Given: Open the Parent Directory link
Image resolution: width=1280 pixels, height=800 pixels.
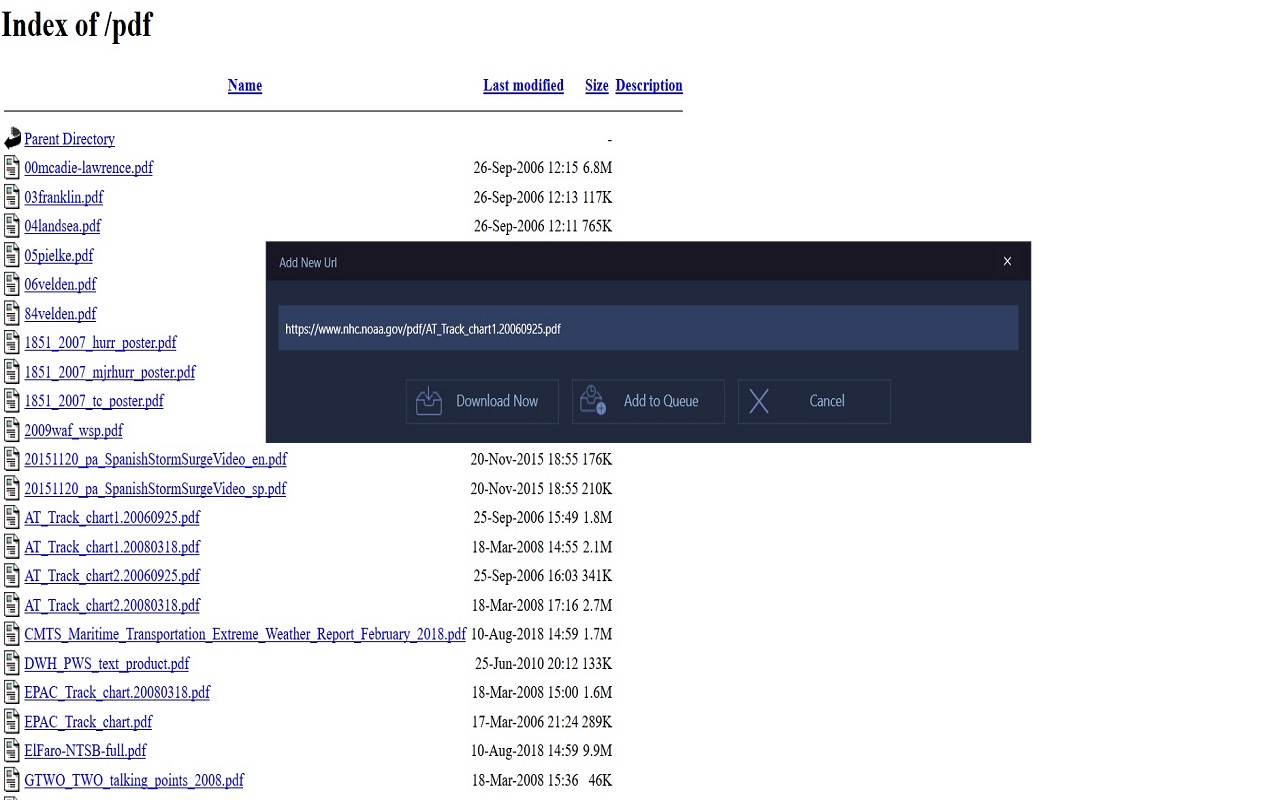Looking at the screenshot, I should [70, 139].
